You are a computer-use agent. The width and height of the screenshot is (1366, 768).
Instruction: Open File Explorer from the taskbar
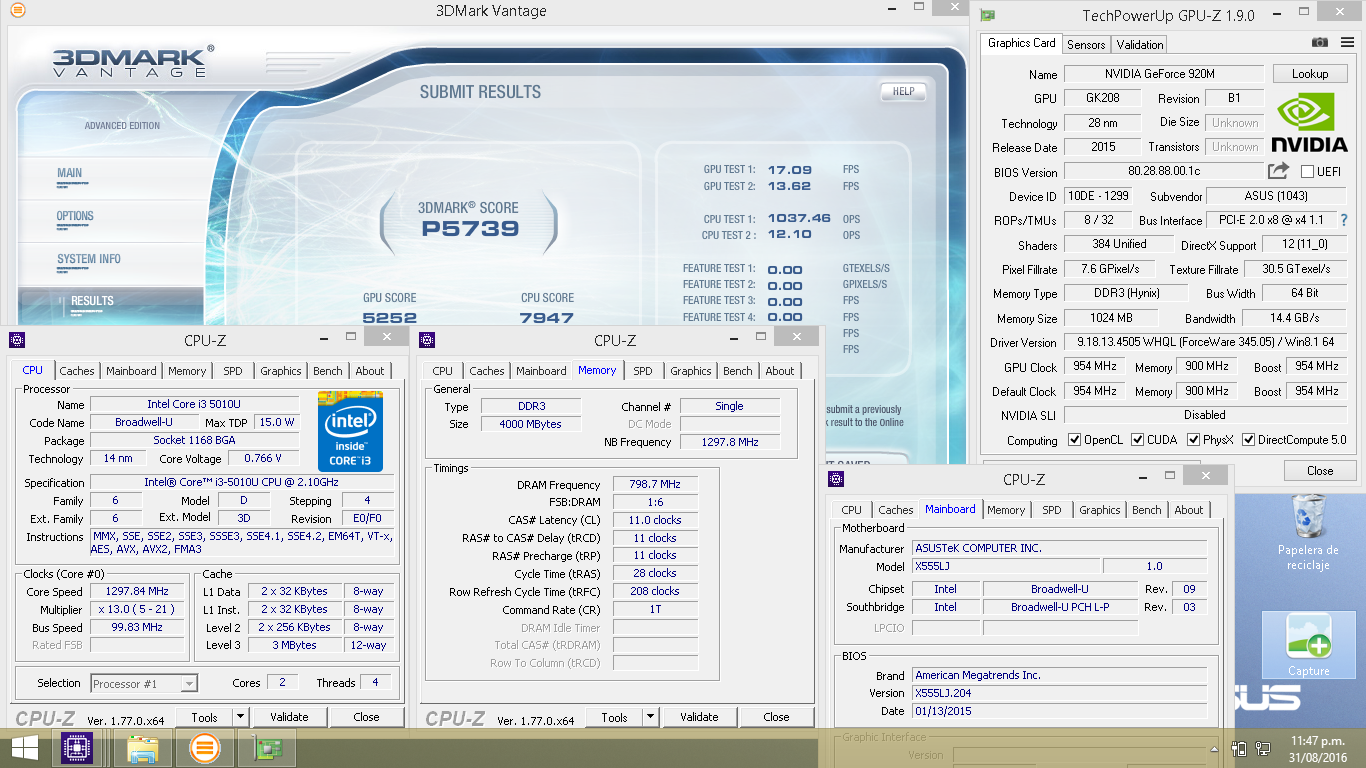(142, 748)
